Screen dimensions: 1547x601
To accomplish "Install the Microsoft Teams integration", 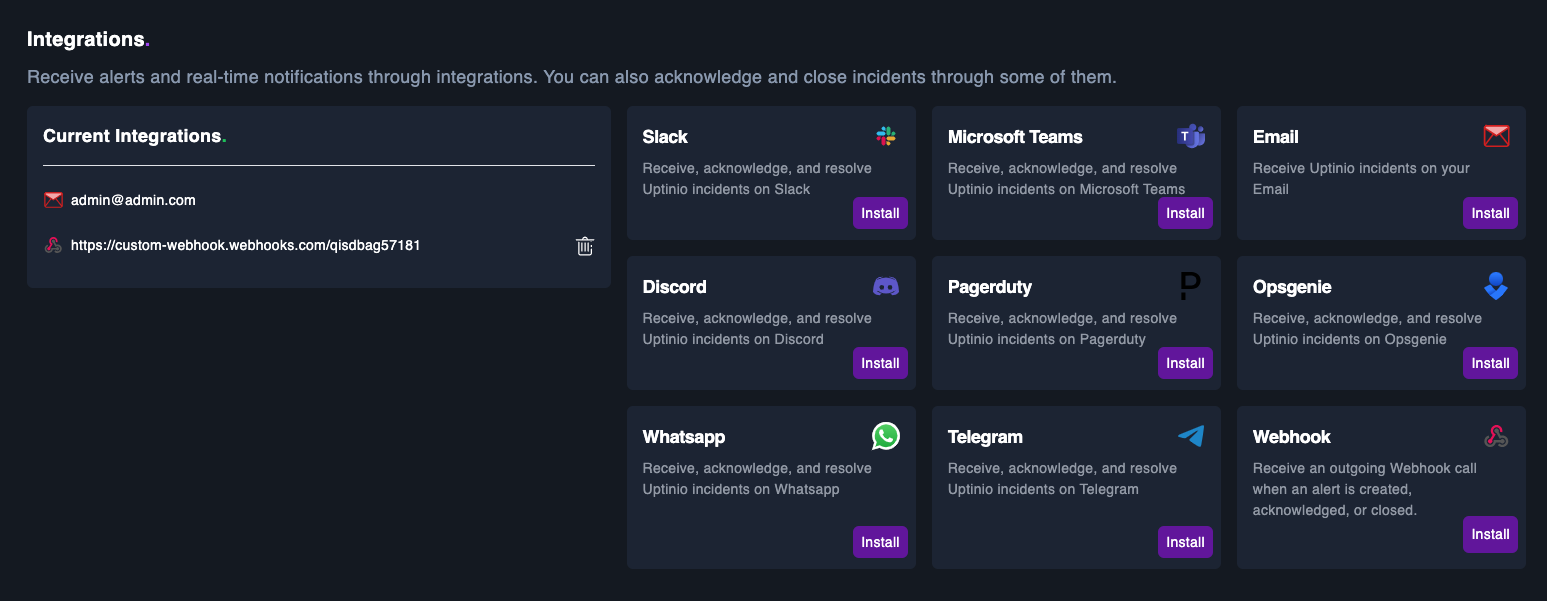I will click(x=1185, y=213).
